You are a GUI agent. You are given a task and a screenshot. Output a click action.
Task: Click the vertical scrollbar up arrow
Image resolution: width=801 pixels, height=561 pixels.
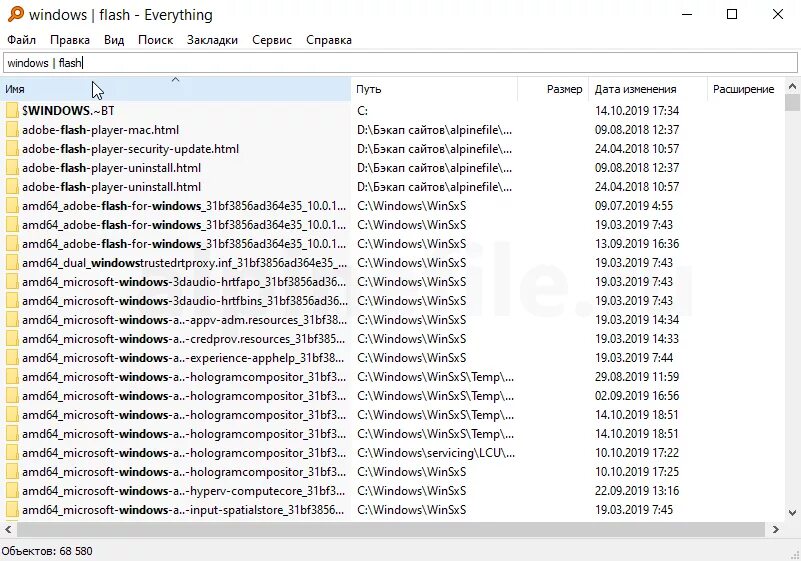792,86
